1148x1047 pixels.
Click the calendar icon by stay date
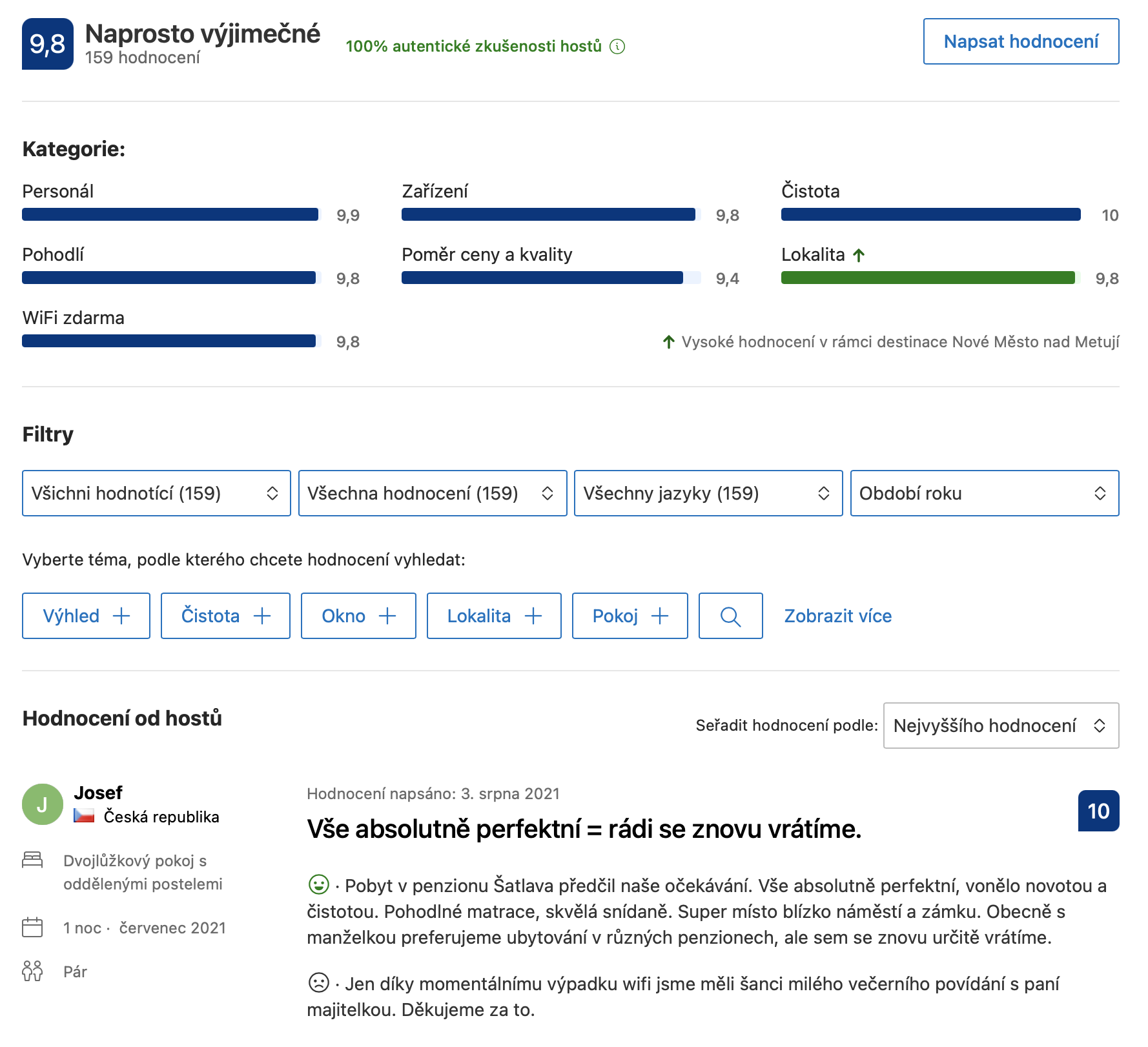point(32,928)
